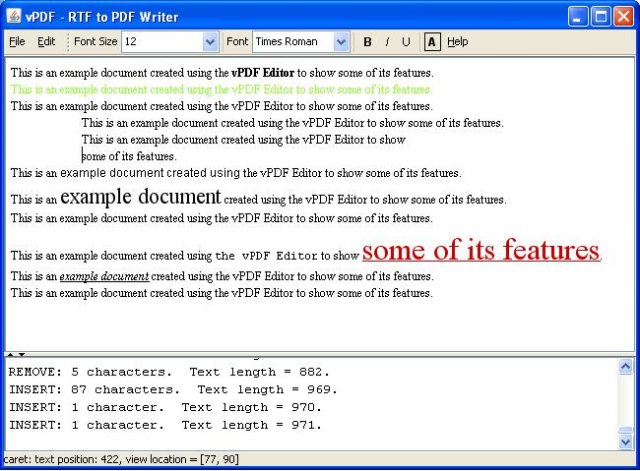Image resolution: width=640 pixels, height=471 pixels.
Task: Click the green colored sentence line
Action: (x=221, y=89)
